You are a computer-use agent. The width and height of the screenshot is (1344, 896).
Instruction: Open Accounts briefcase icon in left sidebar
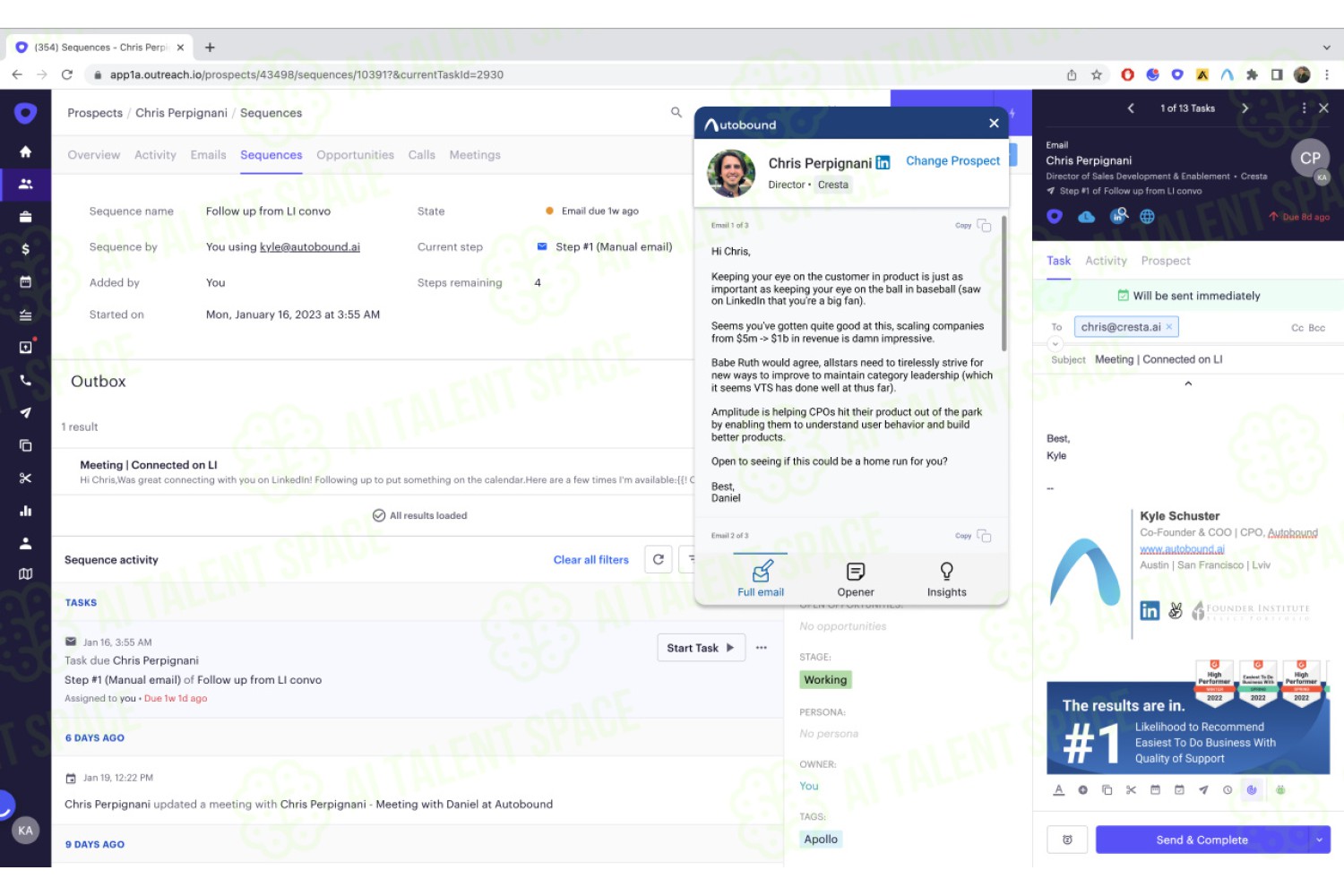25,216
